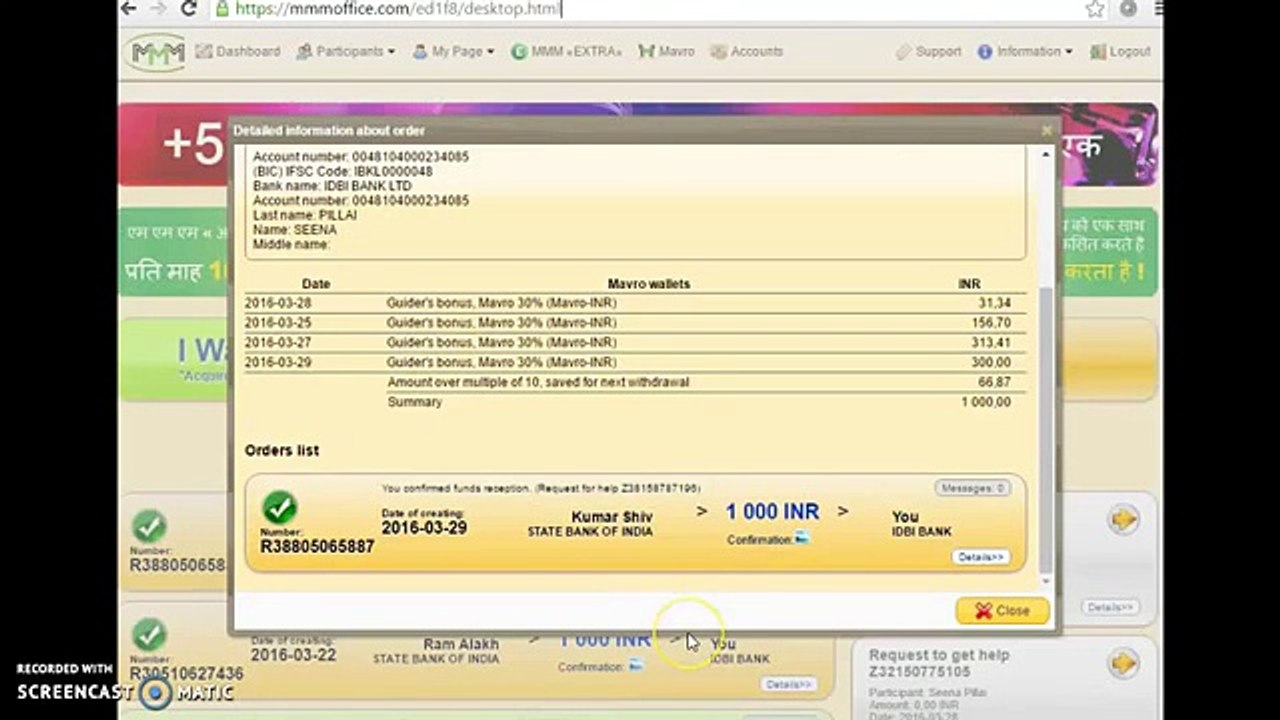This screenshot has height=720, width=1280.
Task: Click the amount 300,00
Action: click(992, 362)
